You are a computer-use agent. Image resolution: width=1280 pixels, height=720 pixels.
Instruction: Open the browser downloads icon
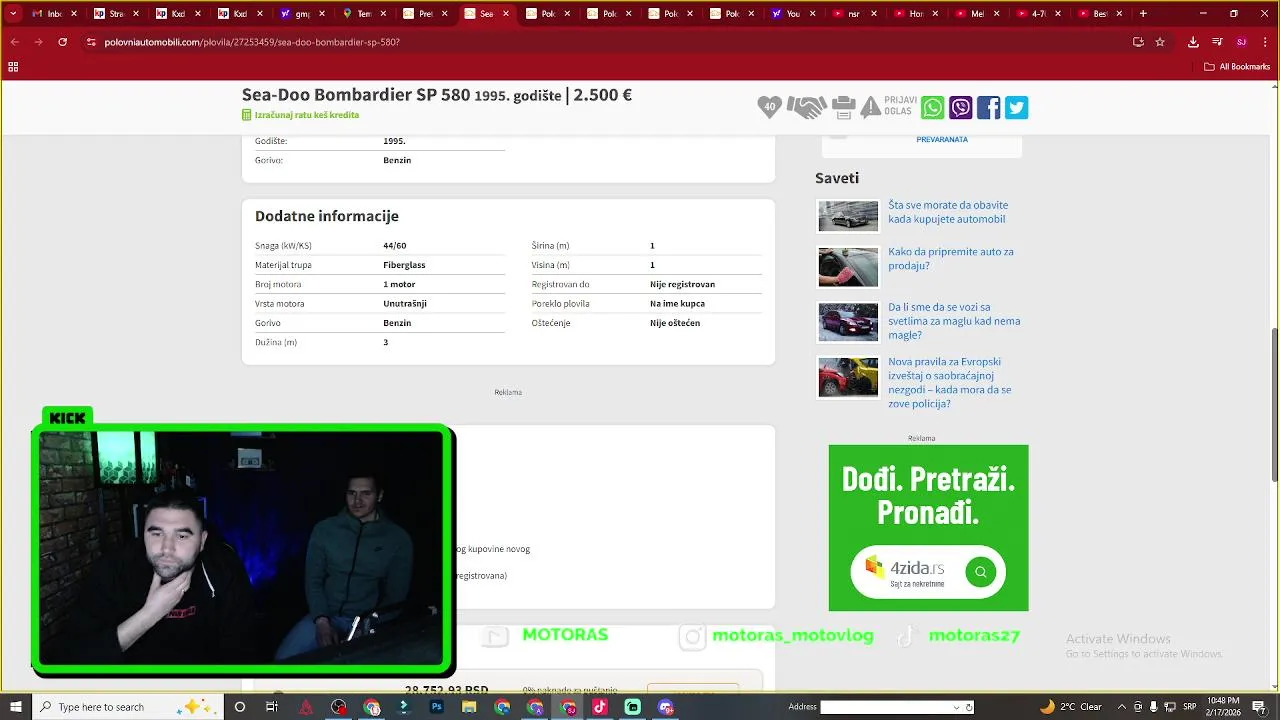(x=1193, y=42)
